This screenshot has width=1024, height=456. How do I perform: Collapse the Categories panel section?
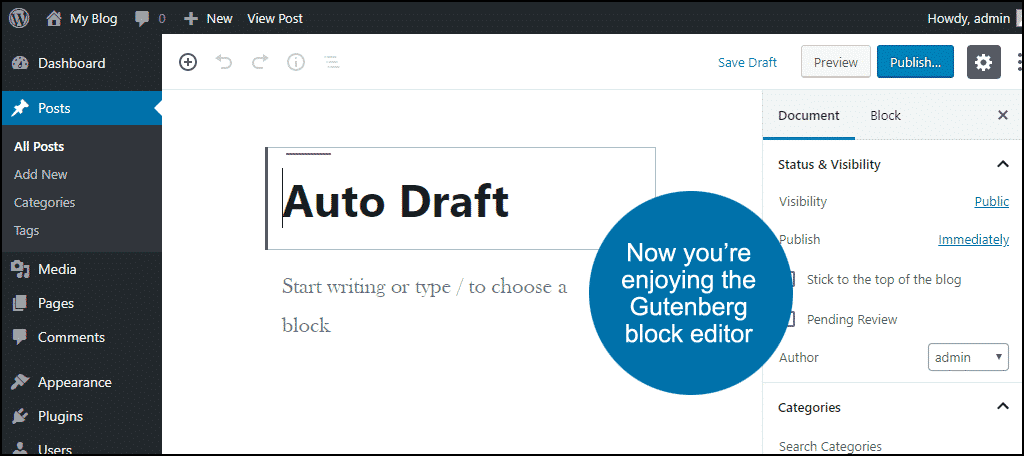click(1002, 407)
